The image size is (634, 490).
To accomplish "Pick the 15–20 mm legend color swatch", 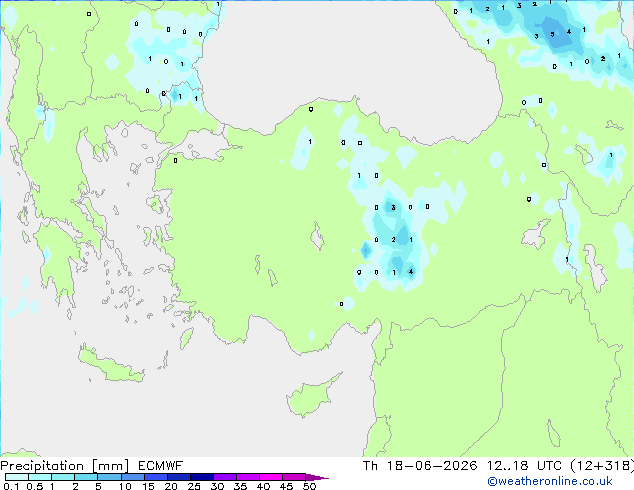I will (x=155, y=477).
